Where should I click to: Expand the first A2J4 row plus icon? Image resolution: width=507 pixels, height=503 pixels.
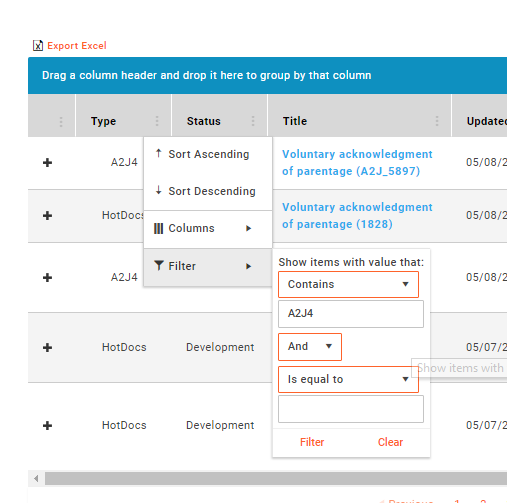tap(47, 163)
